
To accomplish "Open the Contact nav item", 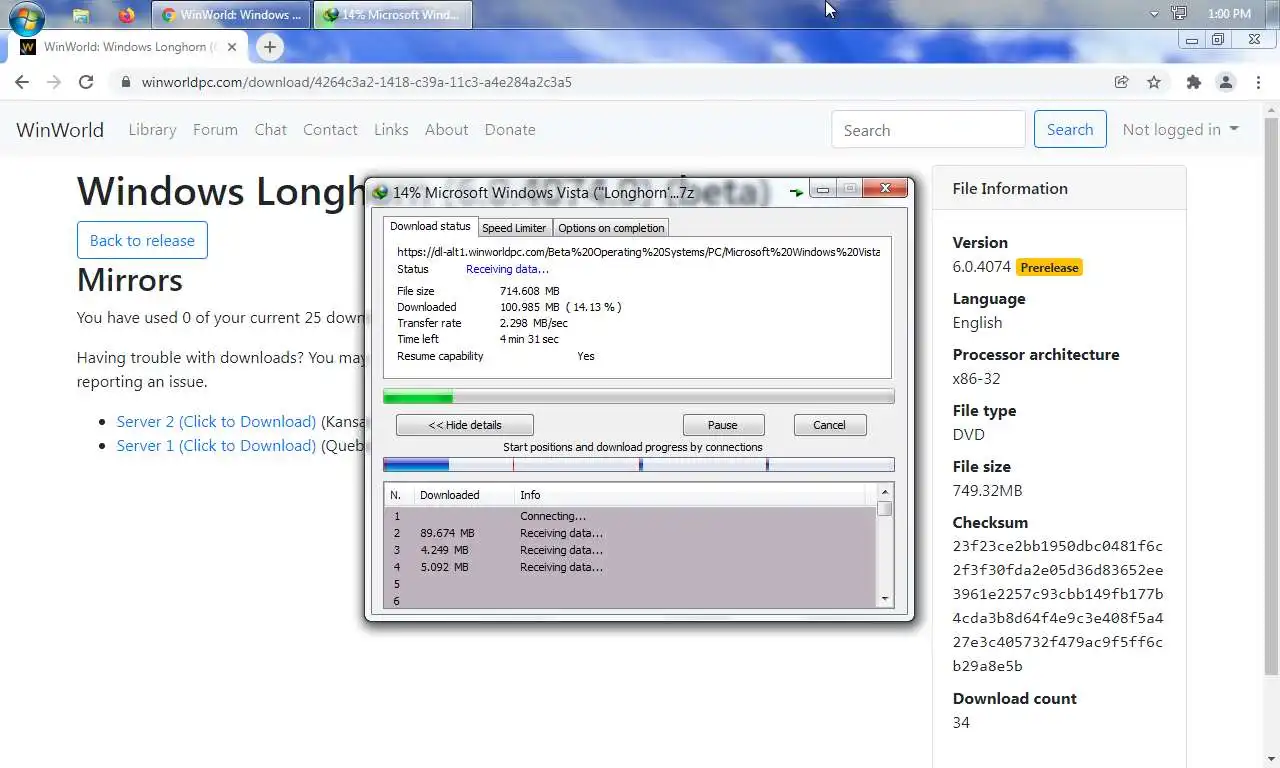I will coord(330,130).
